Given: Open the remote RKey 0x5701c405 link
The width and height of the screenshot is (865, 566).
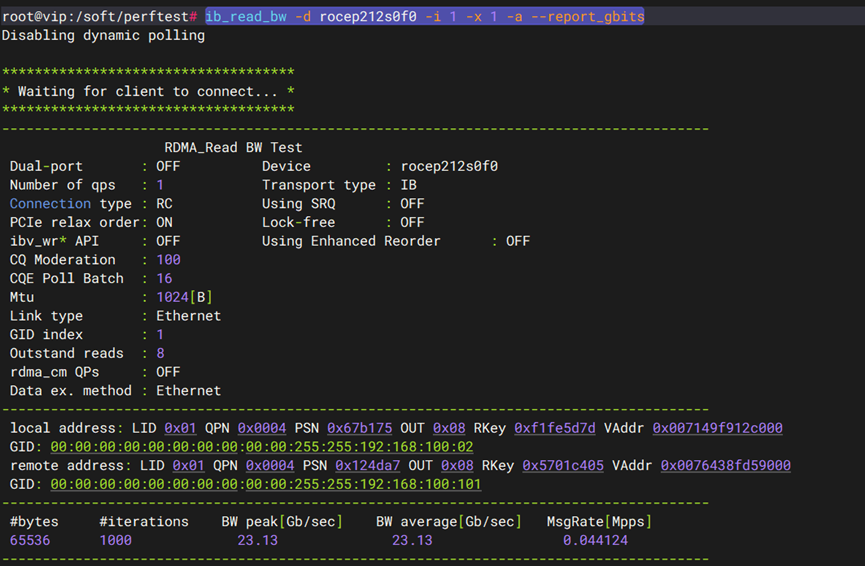Looking at the screenshot, I should 562,466.
